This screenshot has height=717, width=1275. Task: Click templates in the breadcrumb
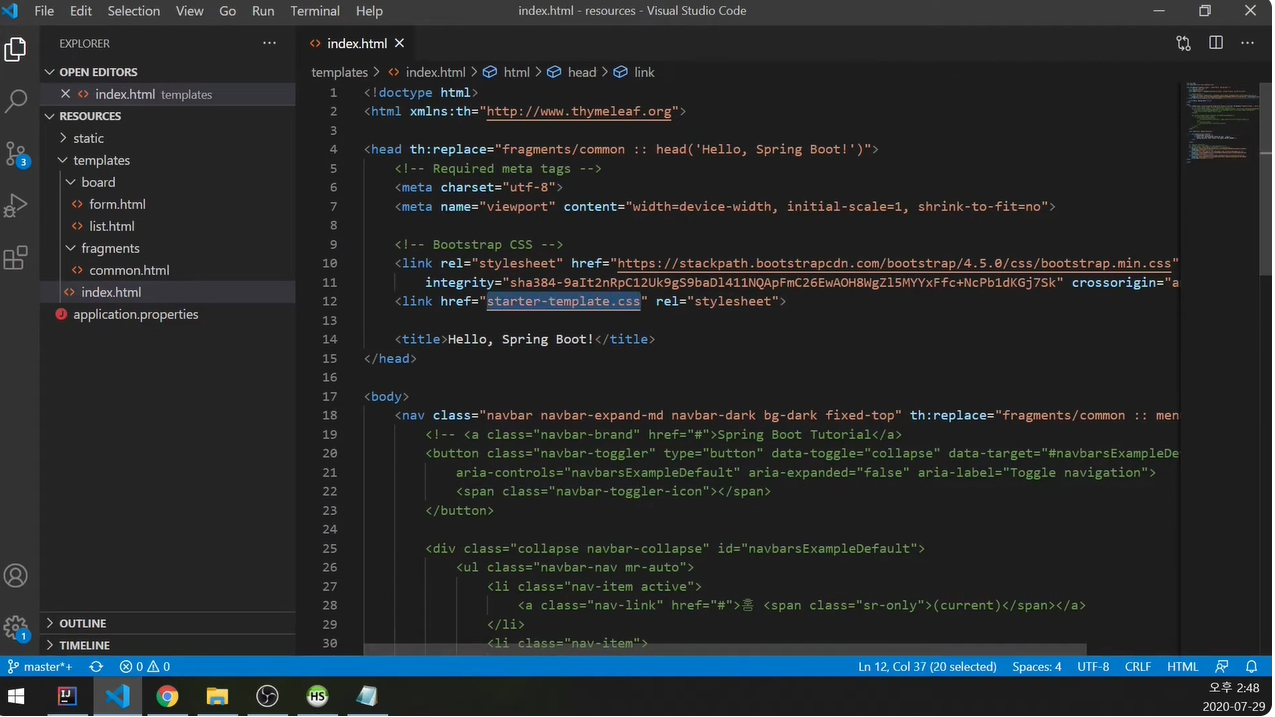point(340,72)
